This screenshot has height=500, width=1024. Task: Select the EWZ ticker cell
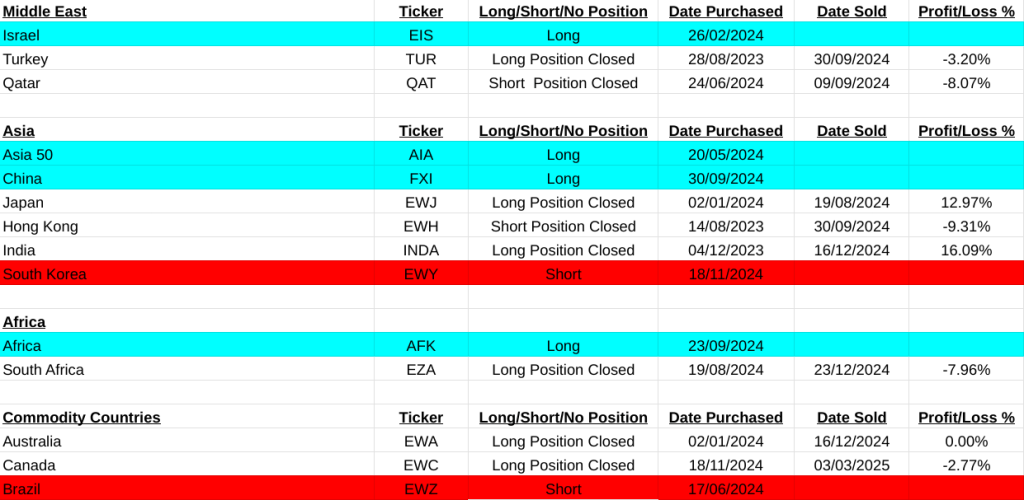(421, 489)
